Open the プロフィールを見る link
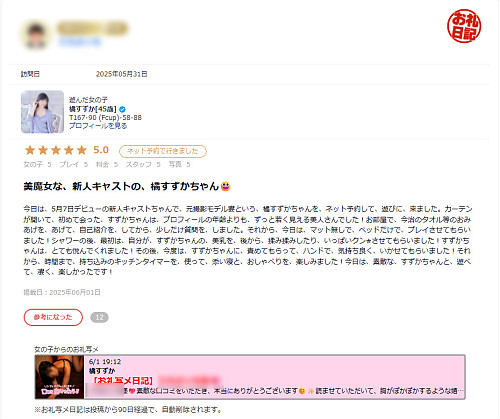 pos(98,126)
